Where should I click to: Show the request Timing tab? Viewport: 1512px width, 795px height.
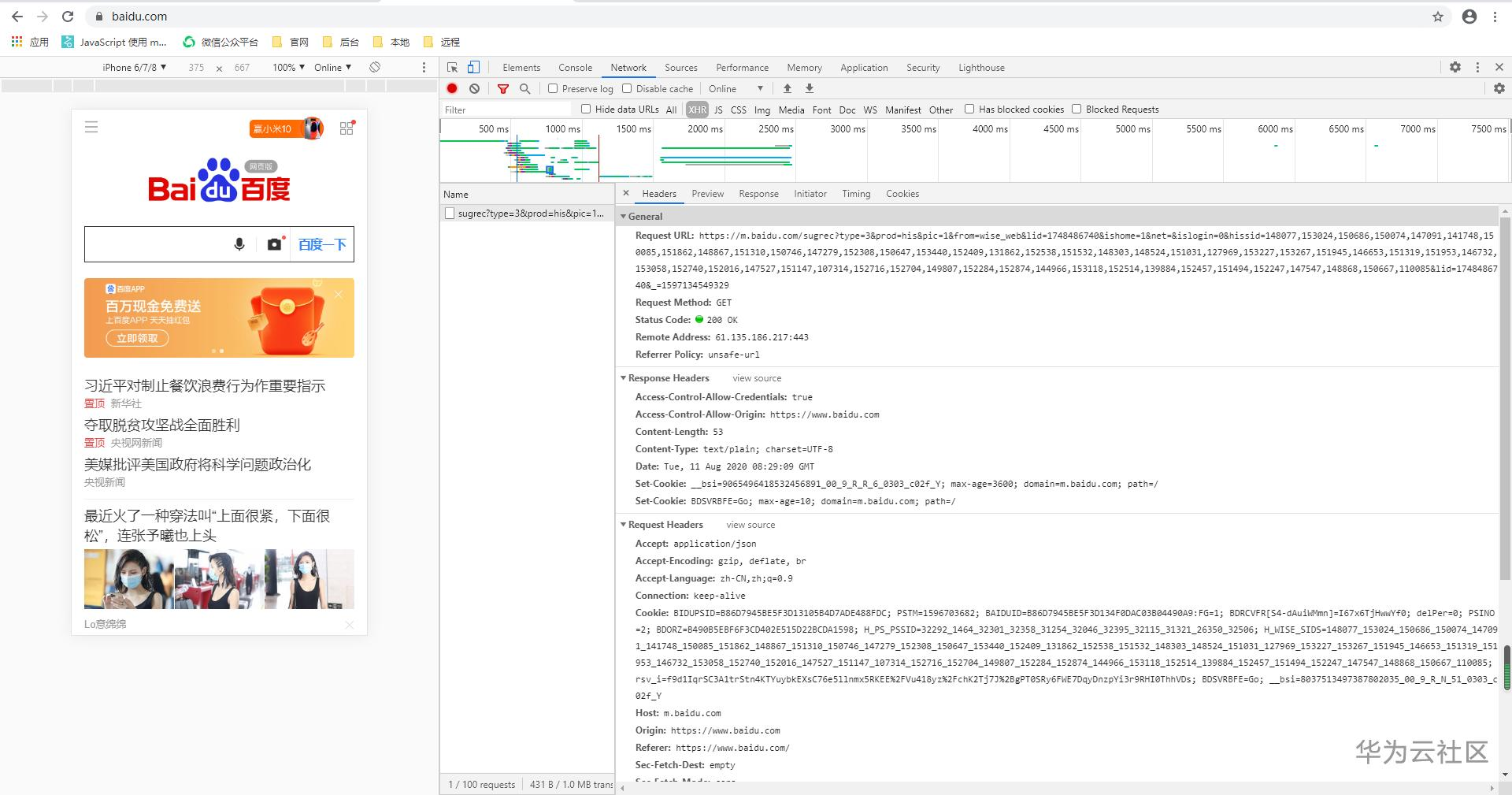(856, 194)
